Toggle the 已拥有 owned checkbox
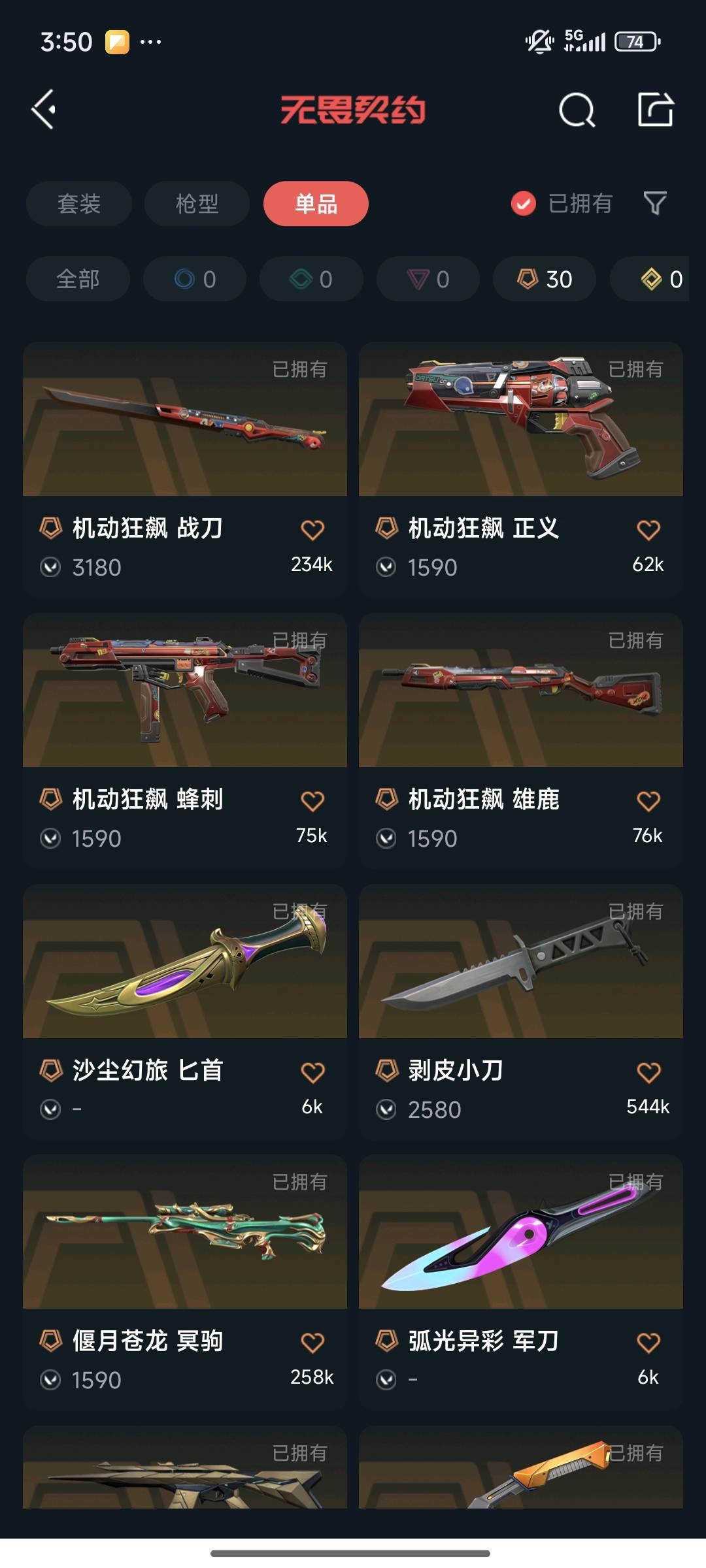The height and width of the screenshot is (1568, 706). 524,203
